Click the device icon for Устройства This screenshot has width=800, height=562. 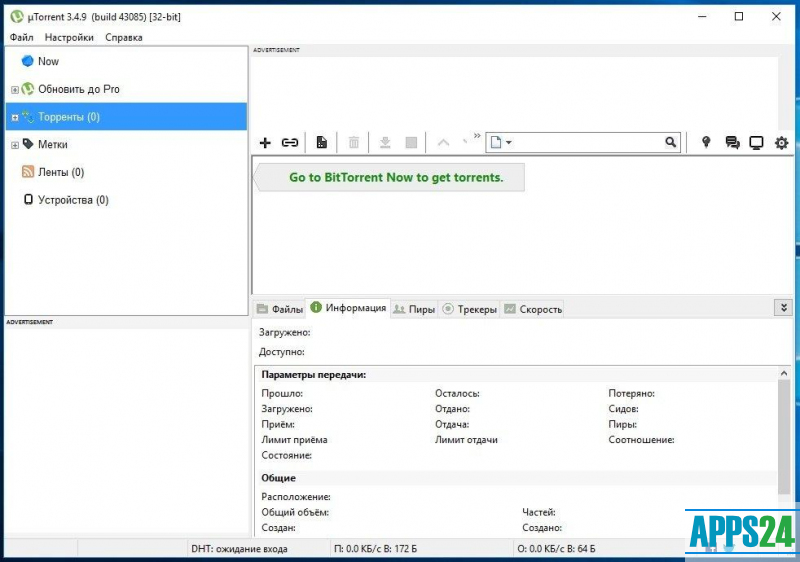pos(29,199)
